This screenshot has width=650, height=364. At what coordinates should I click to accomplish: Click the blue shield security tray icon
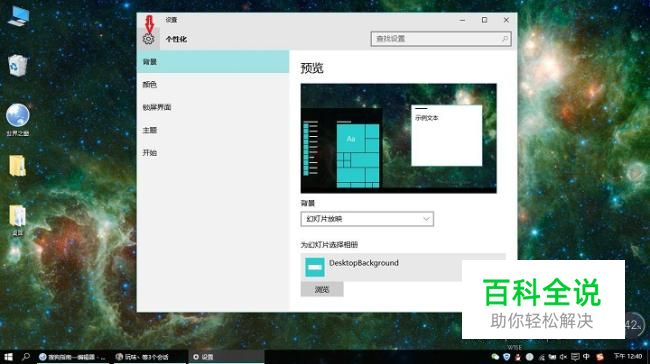click(x=507, y=357)
